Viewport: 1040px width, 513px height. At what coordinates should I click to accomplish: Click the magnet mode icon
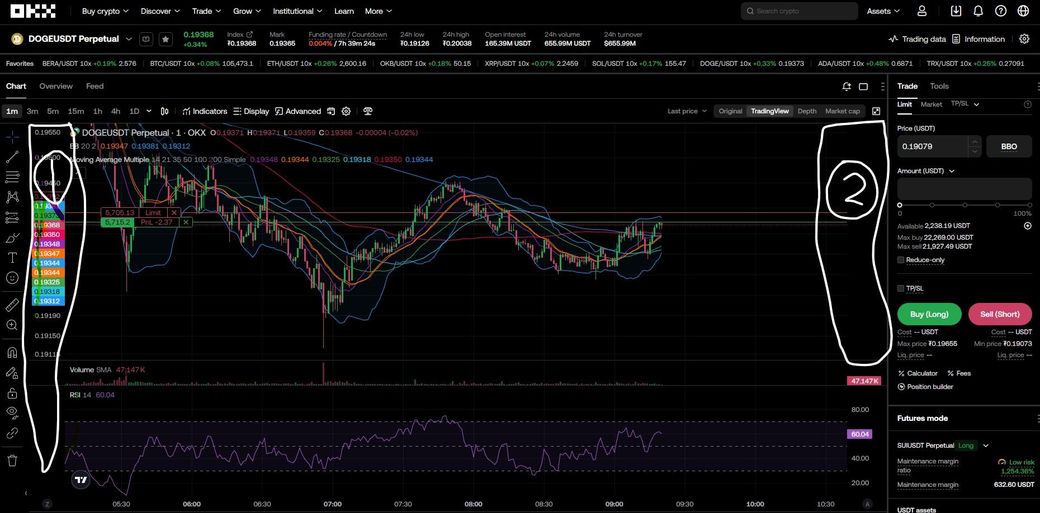[x=12, y=352]
